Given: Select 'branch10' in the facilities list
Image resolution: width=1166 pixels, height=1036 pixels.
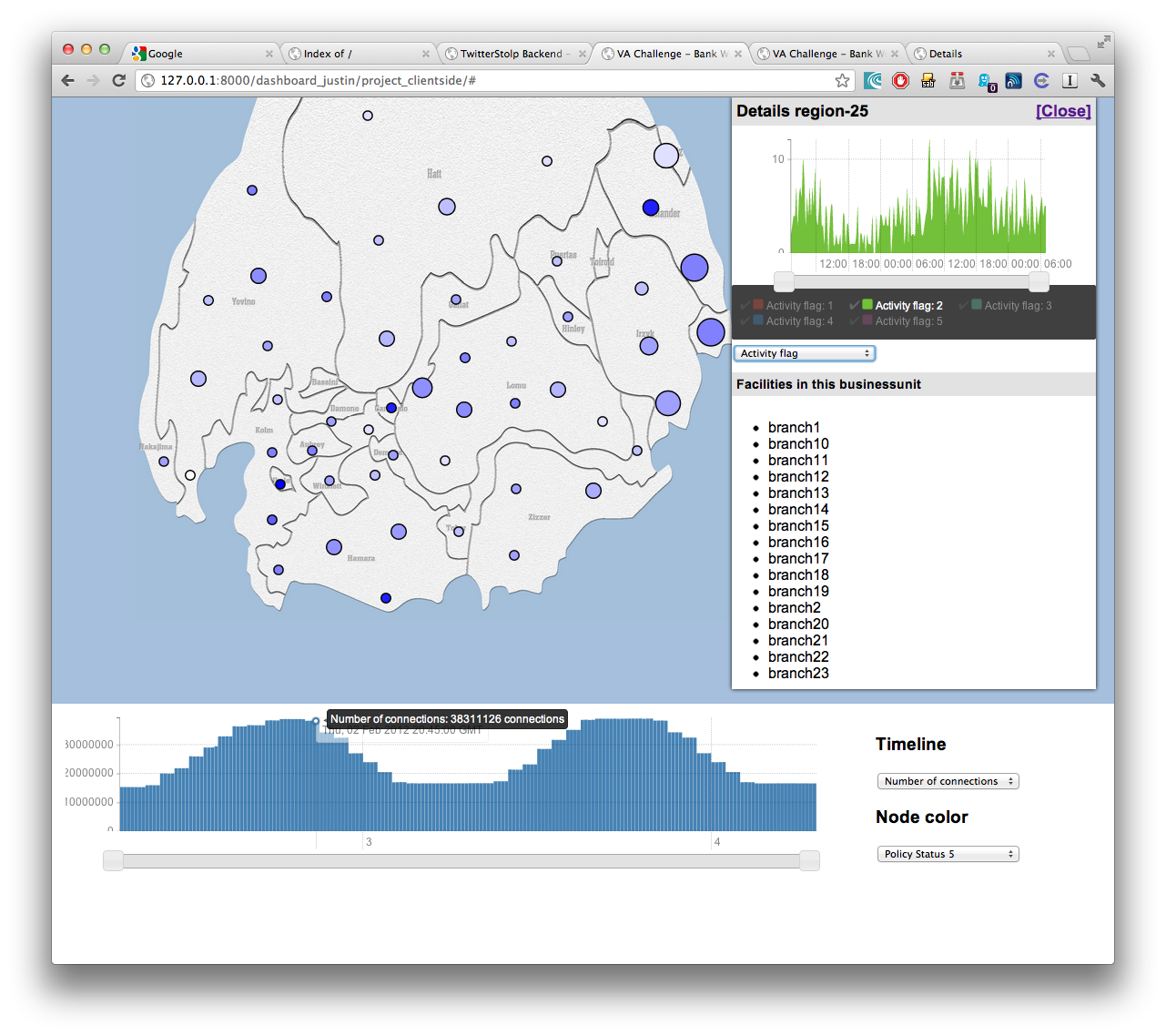Looking at the screenshot, I should [798, 443].
